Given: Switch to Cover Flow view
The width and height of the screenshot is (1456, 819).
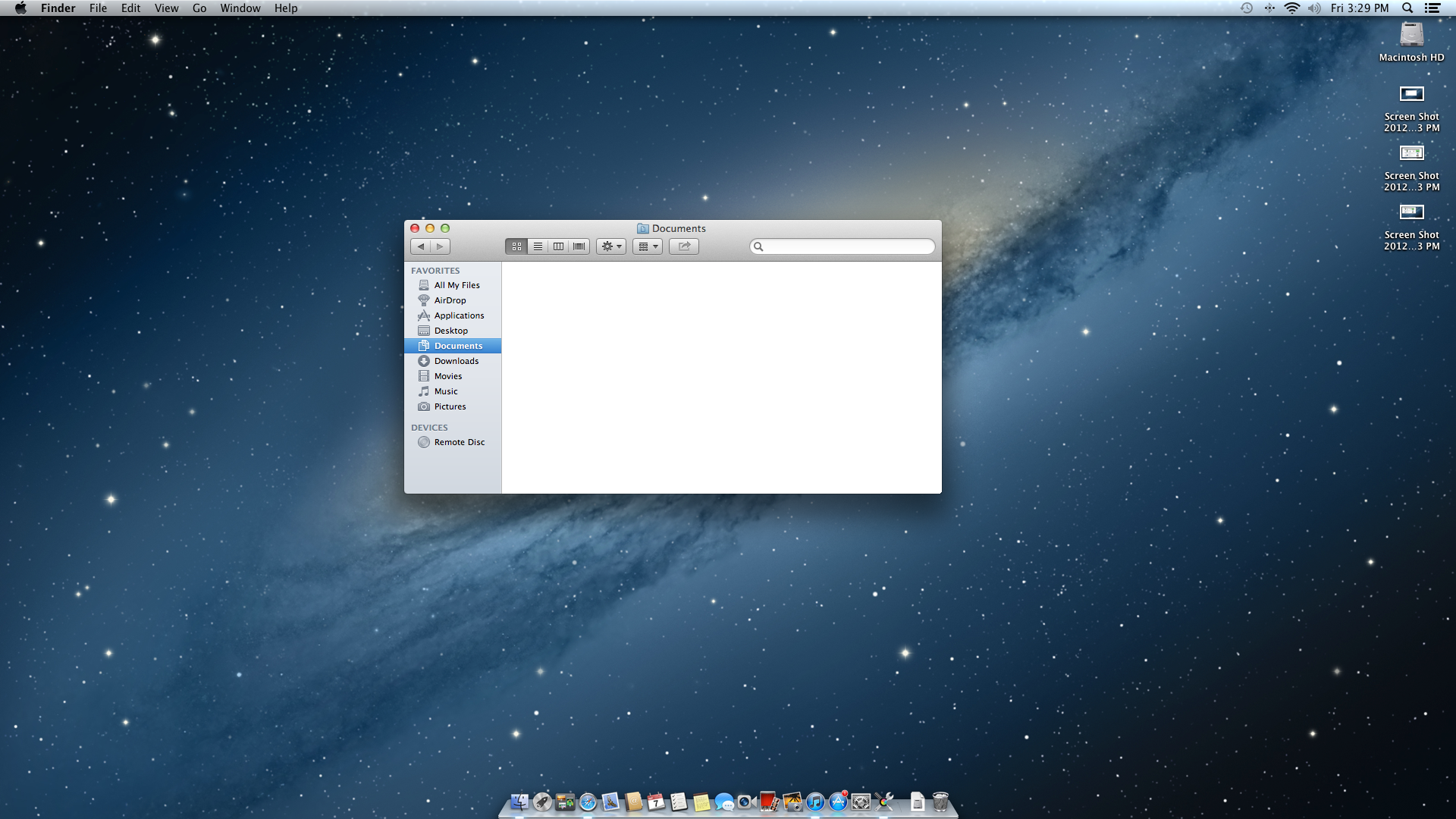Looking at the screenshot, I should 579,246.
